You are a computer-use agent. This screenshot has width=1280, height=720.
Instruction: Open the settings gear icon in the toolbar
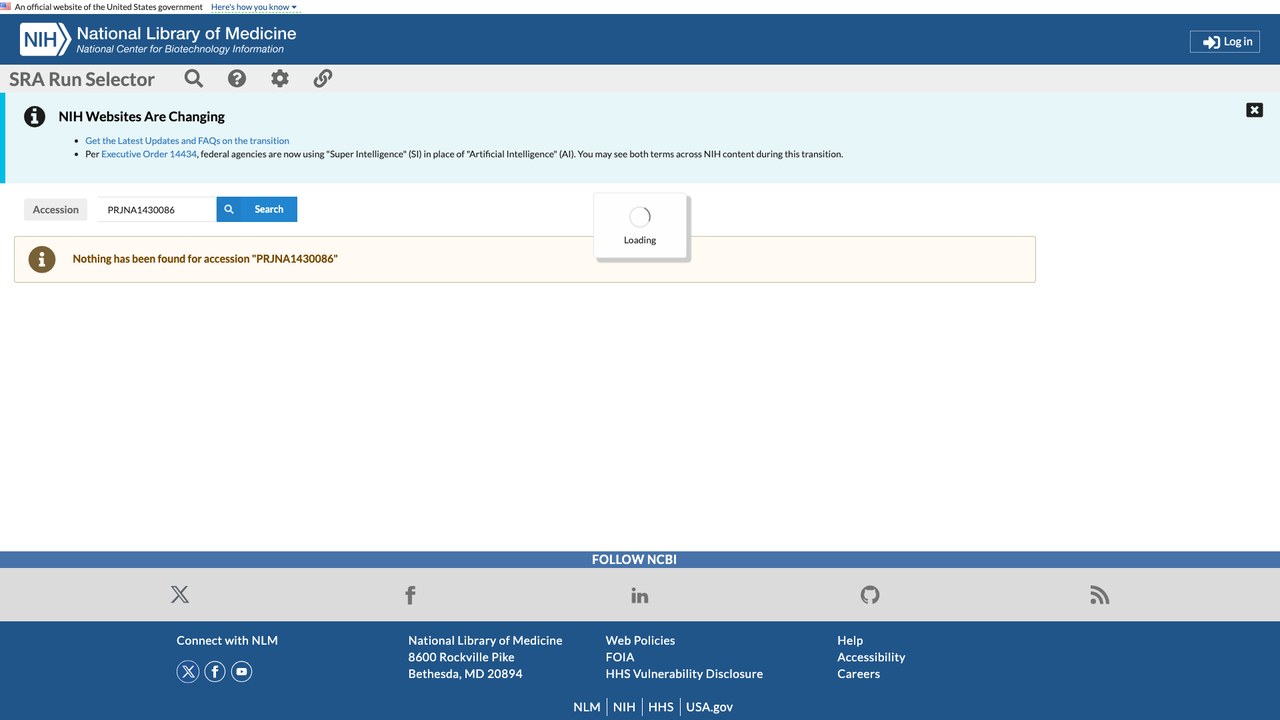click(280, 78)
